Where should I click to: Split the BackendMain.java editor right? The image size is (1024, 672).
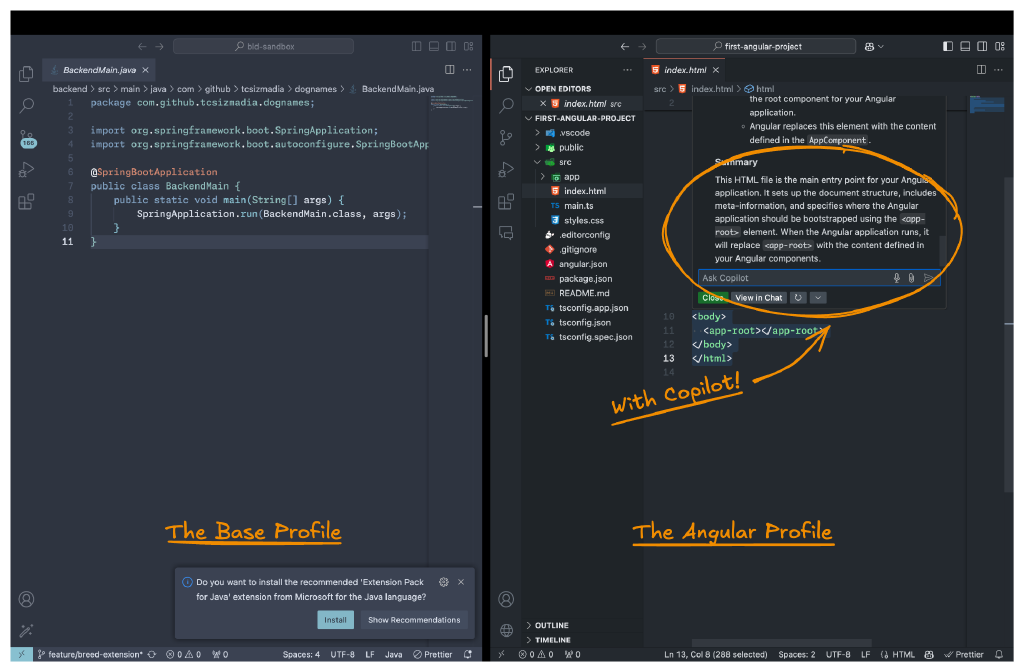pyautogui.click(x=450, y=70)
